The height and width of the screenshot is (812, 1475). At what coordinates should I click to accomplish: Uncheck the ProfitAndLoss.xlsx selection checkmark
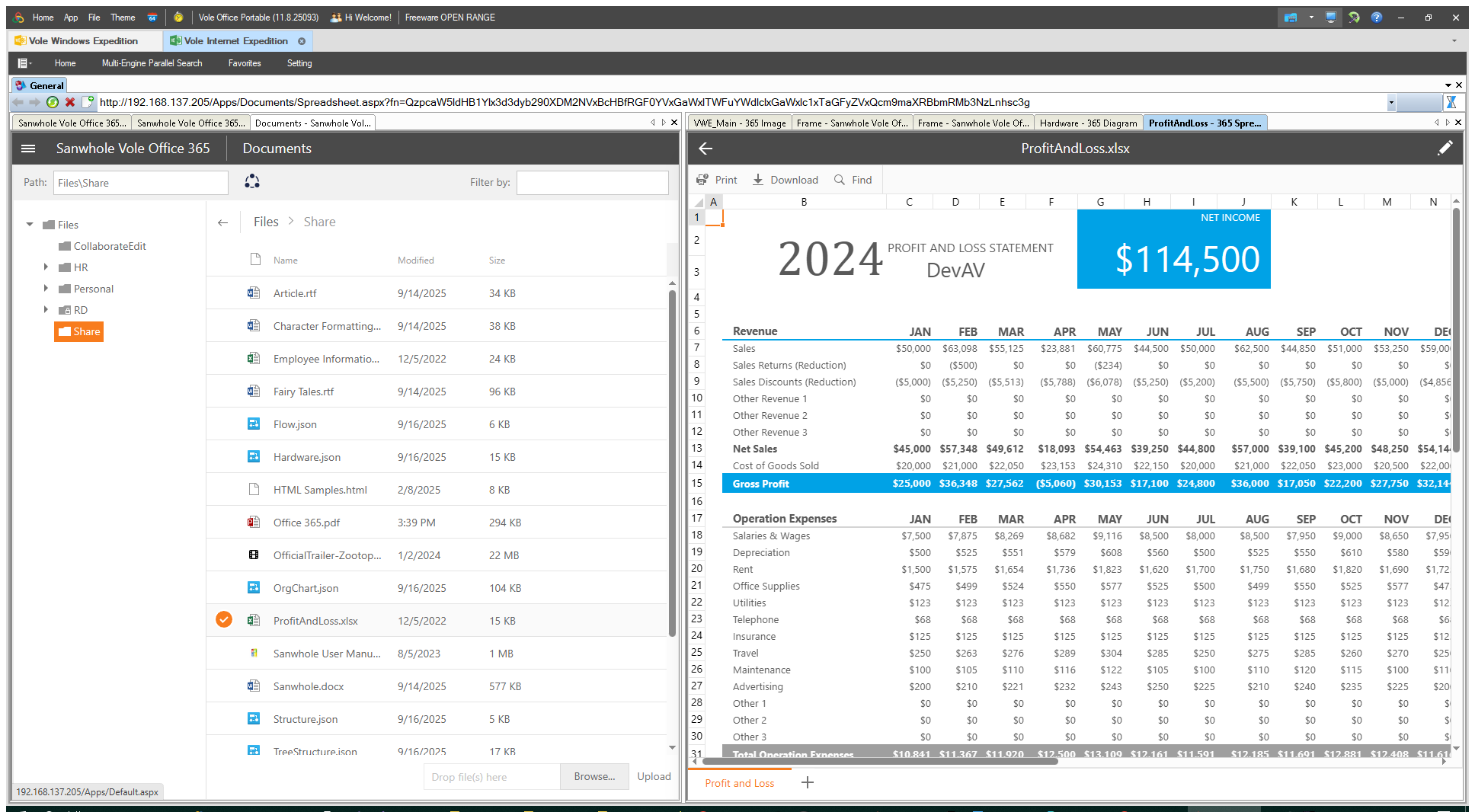pyautogui.click(x=223, y=619)
